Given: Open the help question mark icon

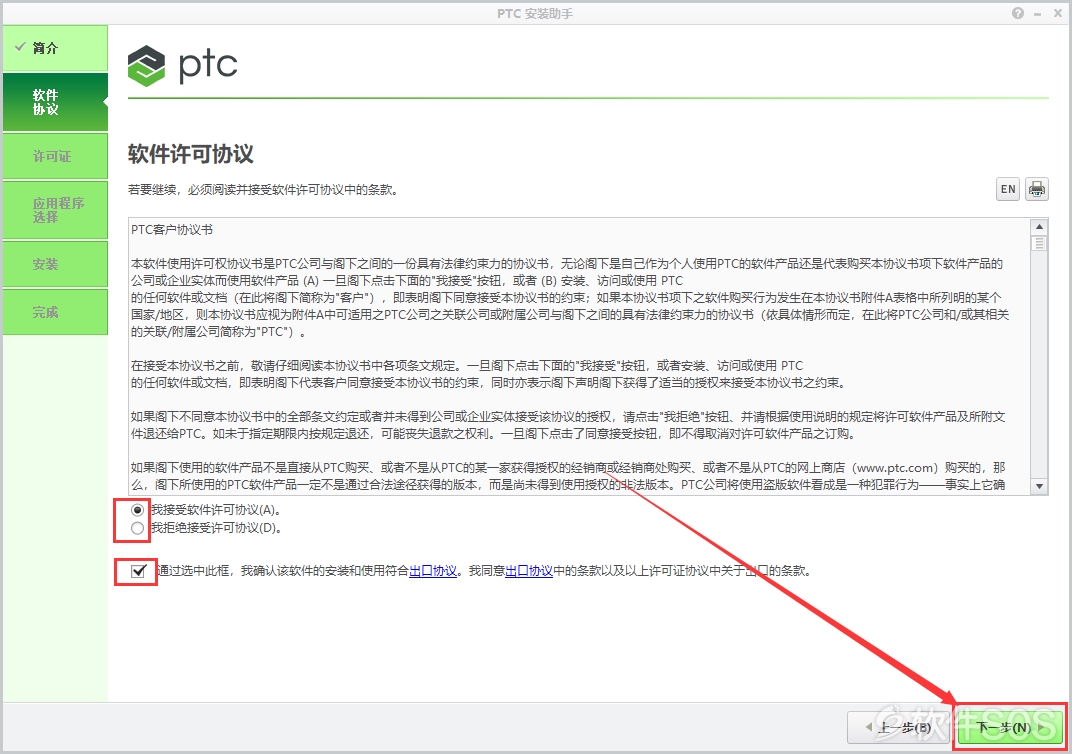Looking at the screenshot, I should pyautogui.click(x=1018, y=14).
